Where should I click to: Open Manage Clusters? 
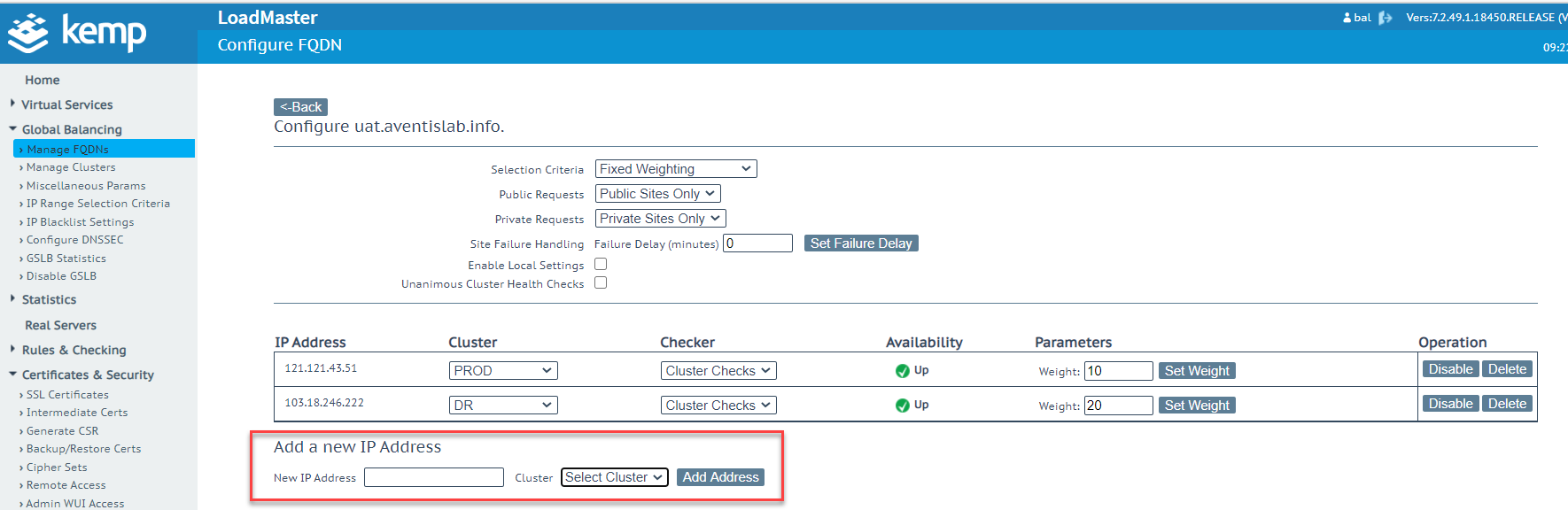tap(71, 167)
